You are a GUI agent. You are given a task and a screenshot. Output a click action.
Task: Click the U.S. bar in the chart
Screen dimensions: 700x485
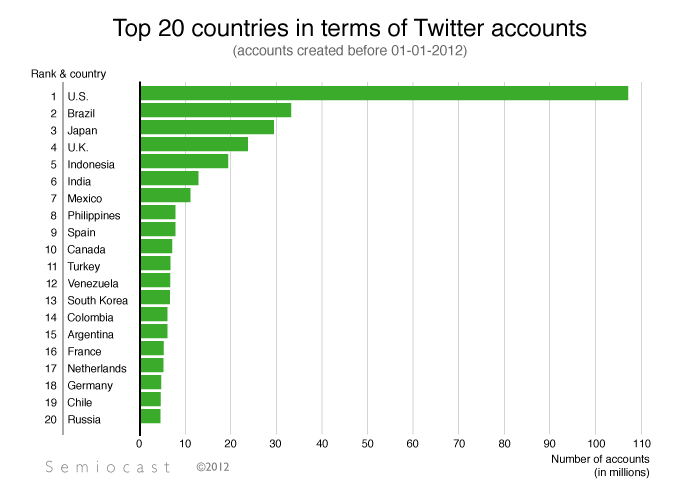click(384, 93)
